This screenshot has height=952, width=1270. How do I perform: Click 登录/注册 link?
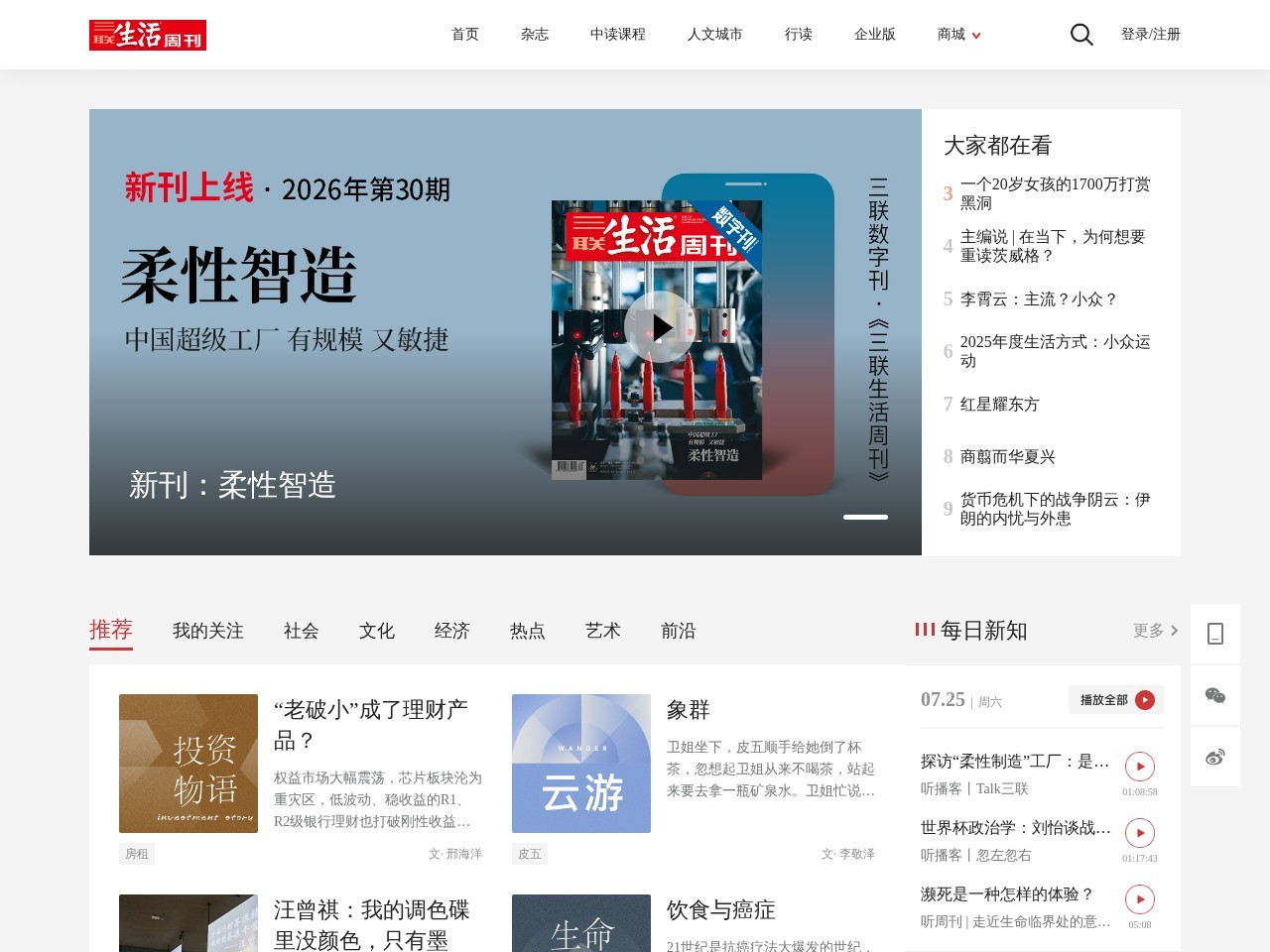pos(1151,35)
